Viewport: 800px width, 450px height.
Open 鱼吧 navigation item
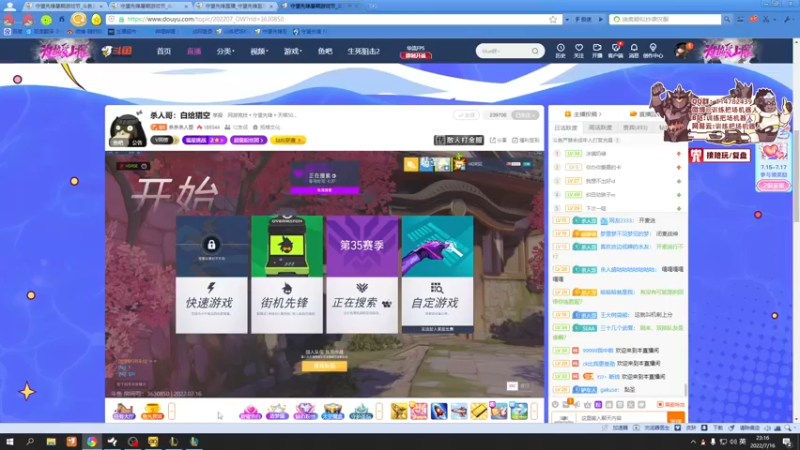click(x=325, y=51)
